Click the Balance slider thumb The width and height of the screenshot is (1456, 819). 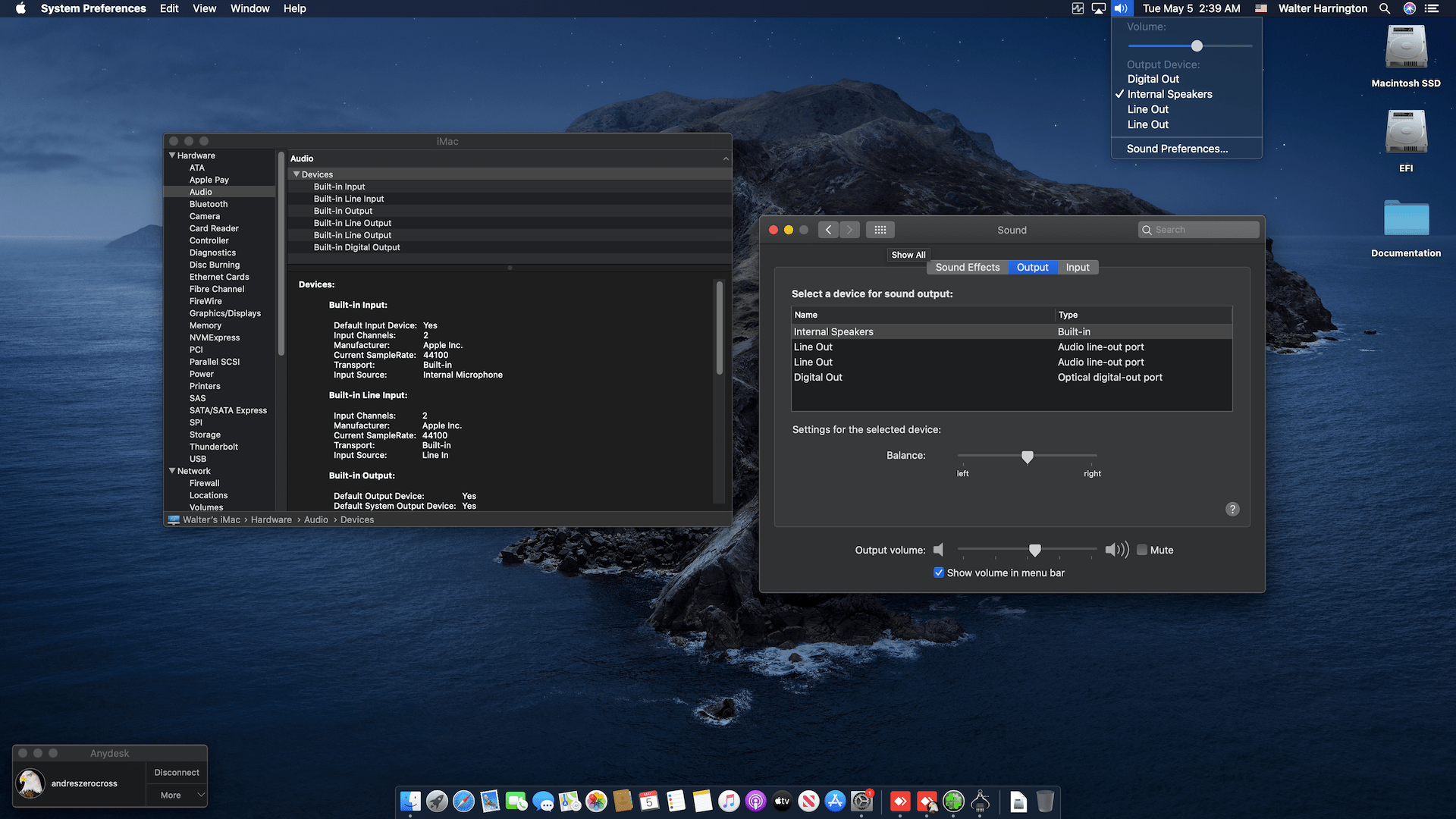[1027, 457]
